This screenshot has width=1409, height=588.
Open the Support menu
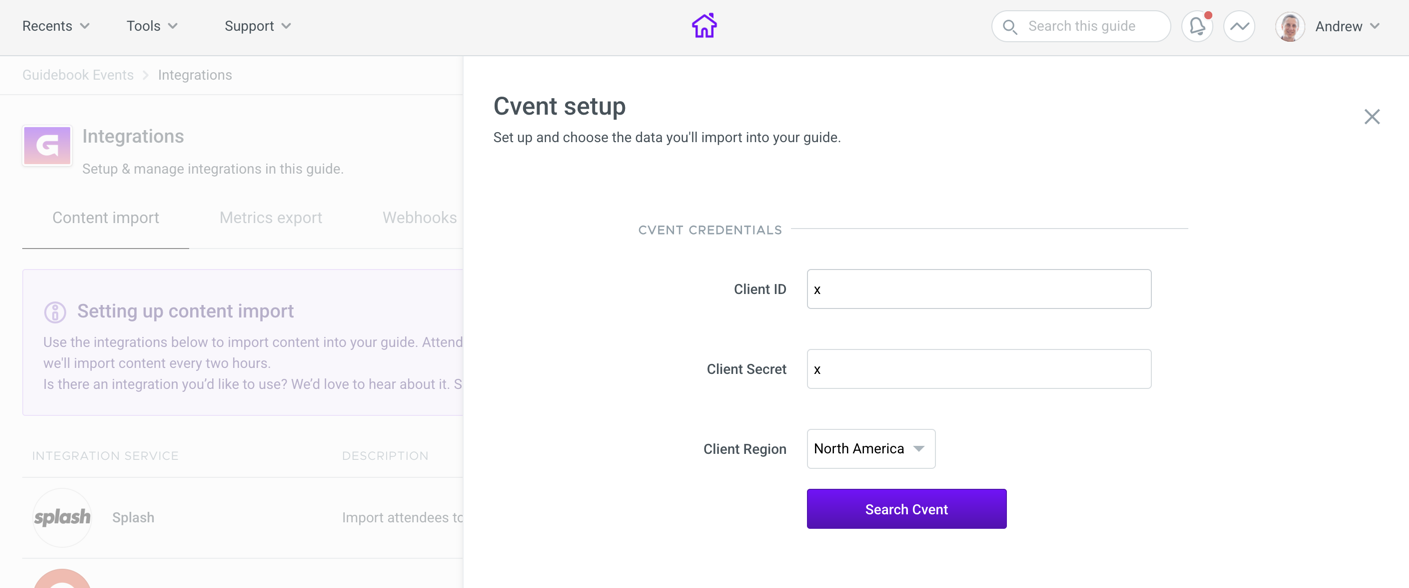(x=258, y=26)
